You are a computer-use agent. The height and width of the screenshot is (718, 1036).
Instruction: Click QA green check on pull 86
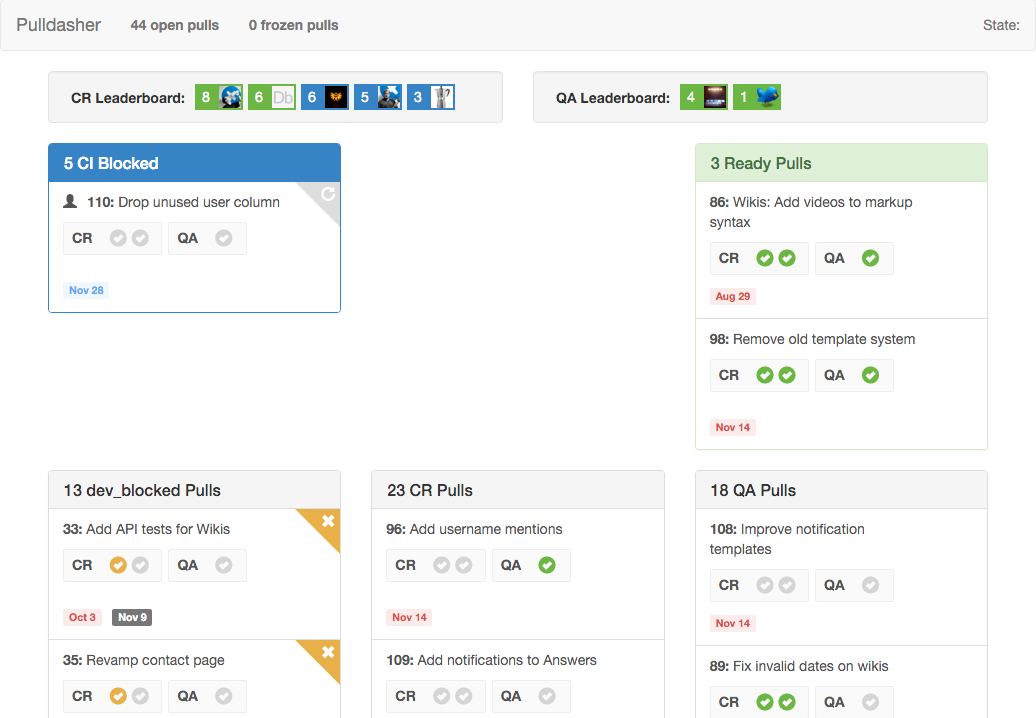click(x=871, y=258)
